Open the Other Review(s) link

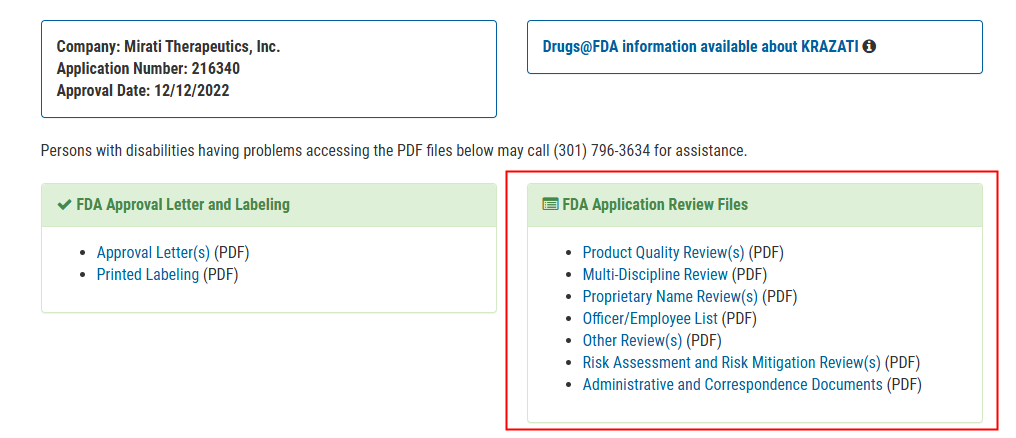pos(632,341)
